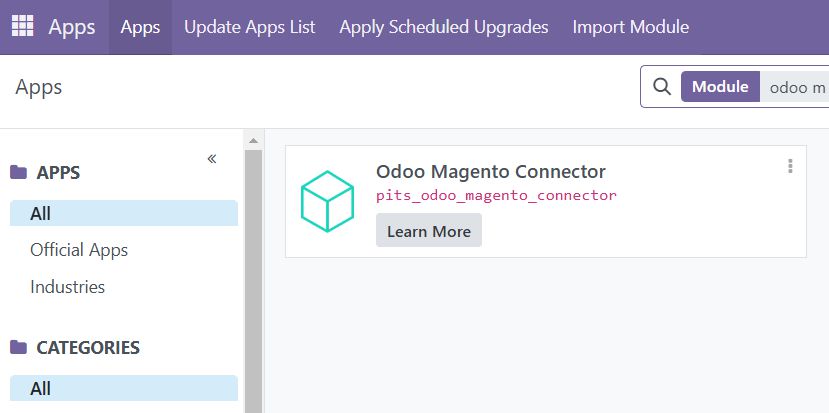Select Update Apps List menu
The width and height of the screenshot is (829, 413).
pyautogui.click(x=250, y=27)
